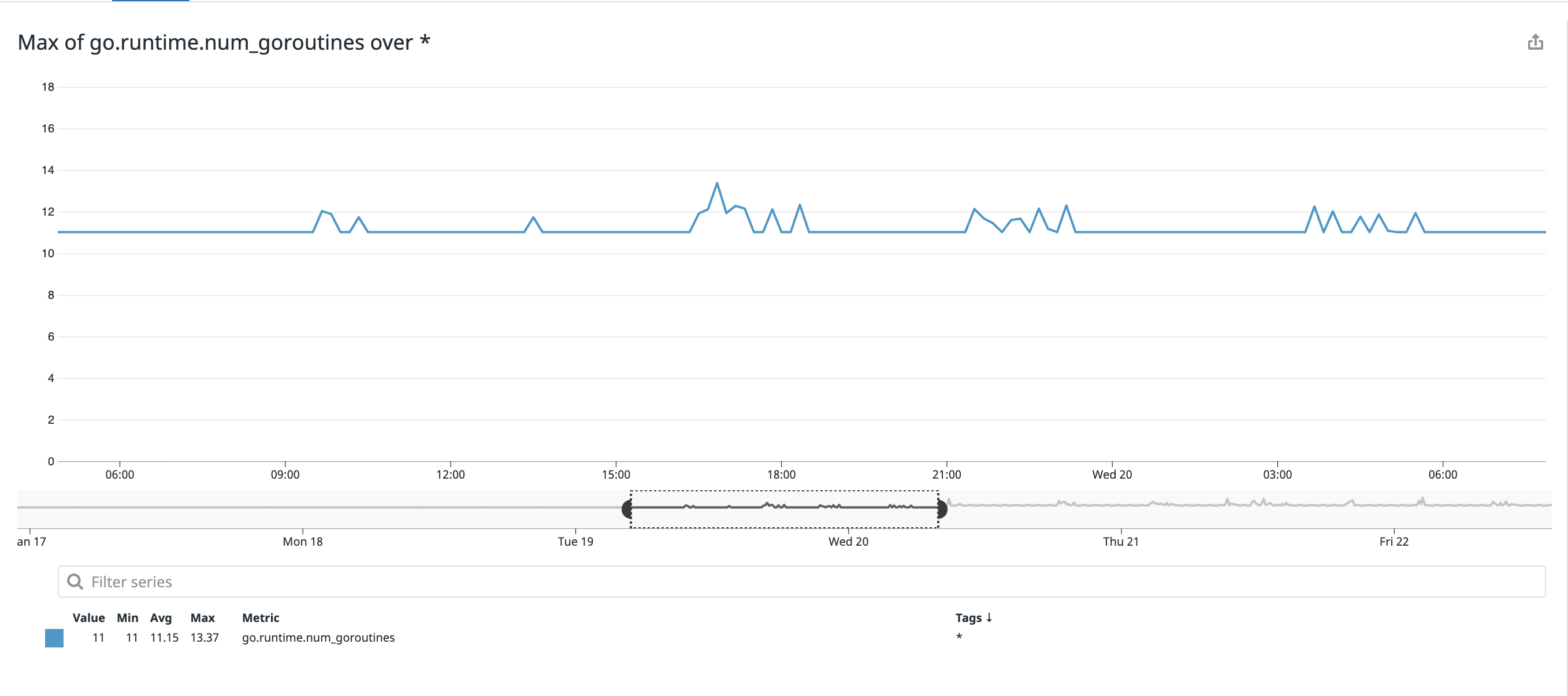Image resolution: width=1568 pixels, height=696 pixels.
Task: Type in the Filter series field
Action: tap(792, 582)
